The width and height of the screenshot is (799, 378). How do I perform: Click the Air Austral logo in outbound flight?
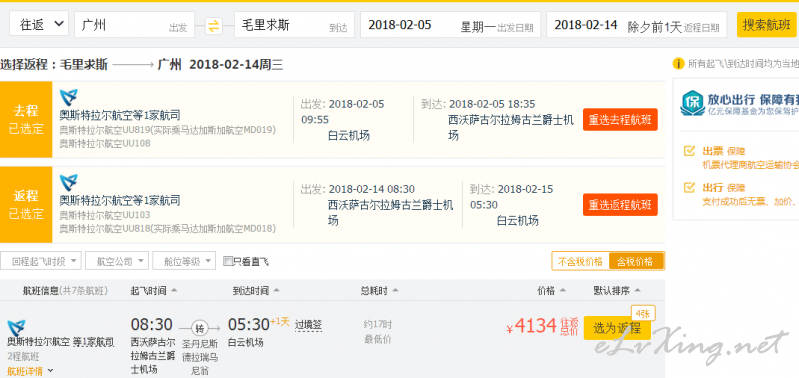pos(69,97)
